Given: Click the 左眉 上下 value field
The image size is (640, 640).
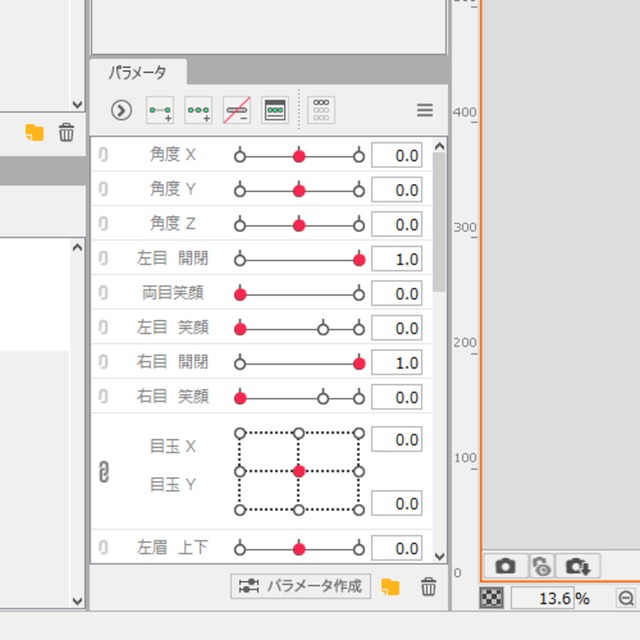Looking at the screenshot, I should [397, 548].
